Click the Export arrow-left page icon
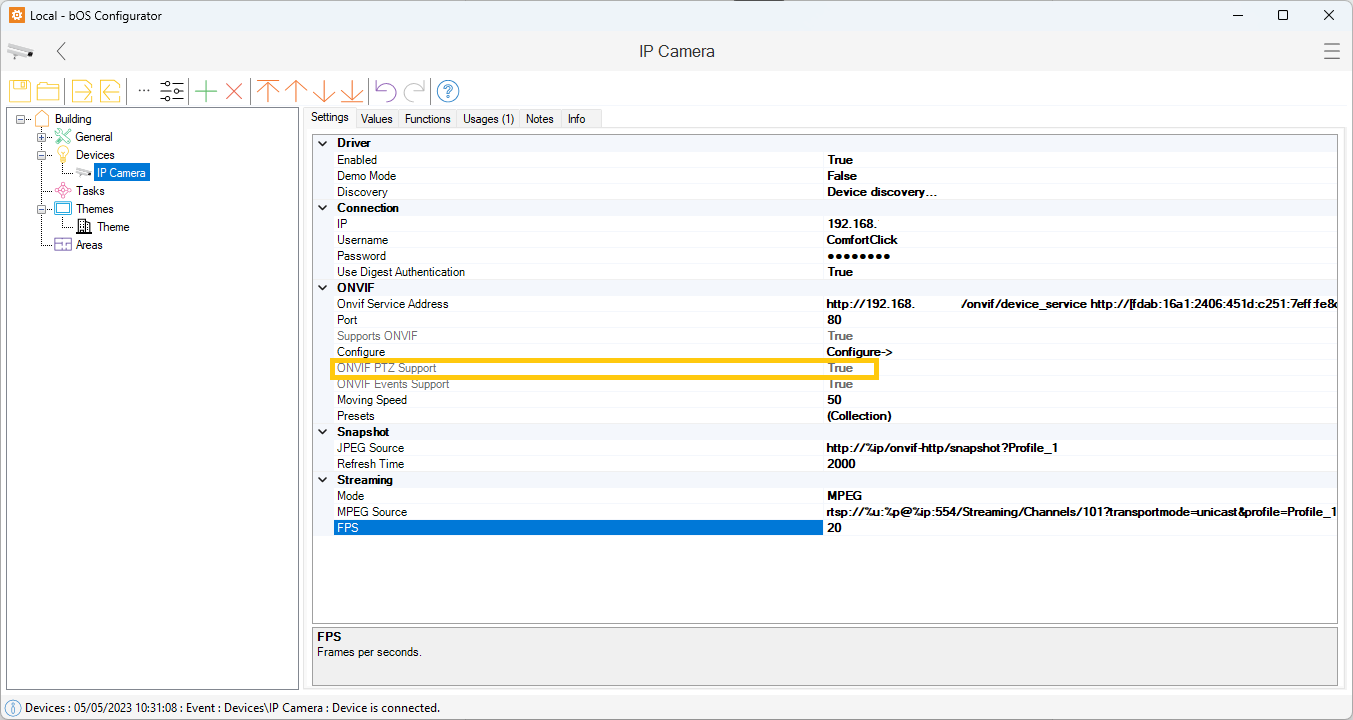 110,91
